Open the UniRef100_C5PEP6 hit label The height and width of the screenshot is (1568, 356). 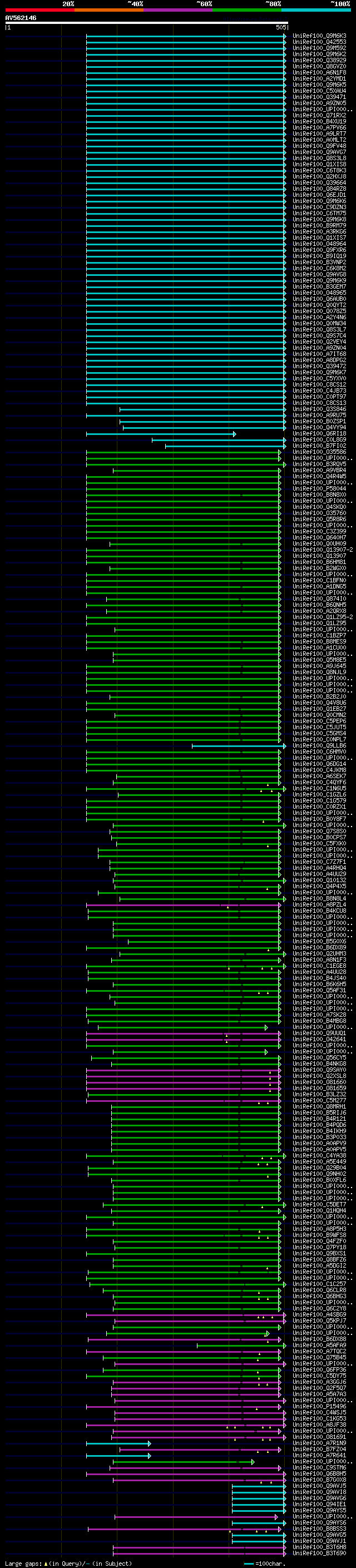click(319, 721)
